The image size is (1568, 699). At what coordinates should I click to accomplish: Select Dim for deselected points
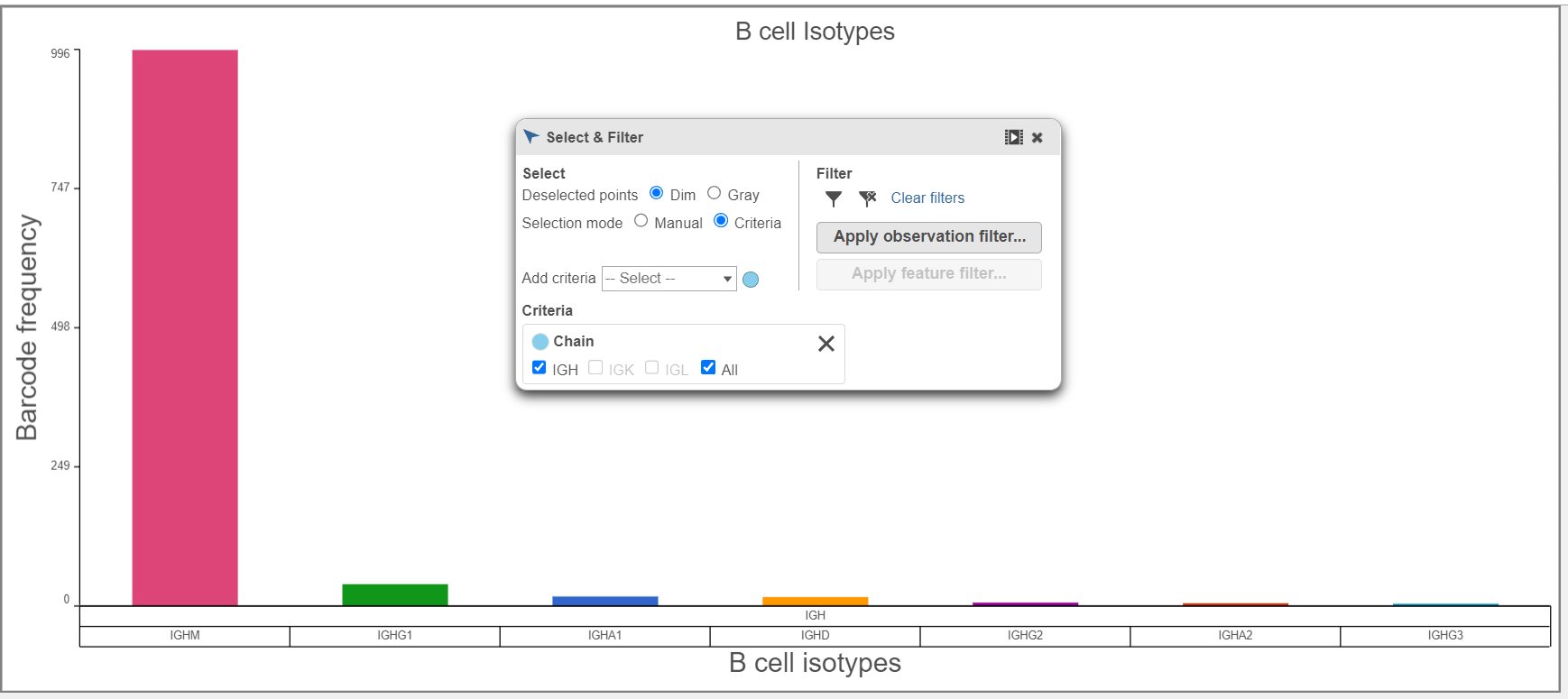657,193
